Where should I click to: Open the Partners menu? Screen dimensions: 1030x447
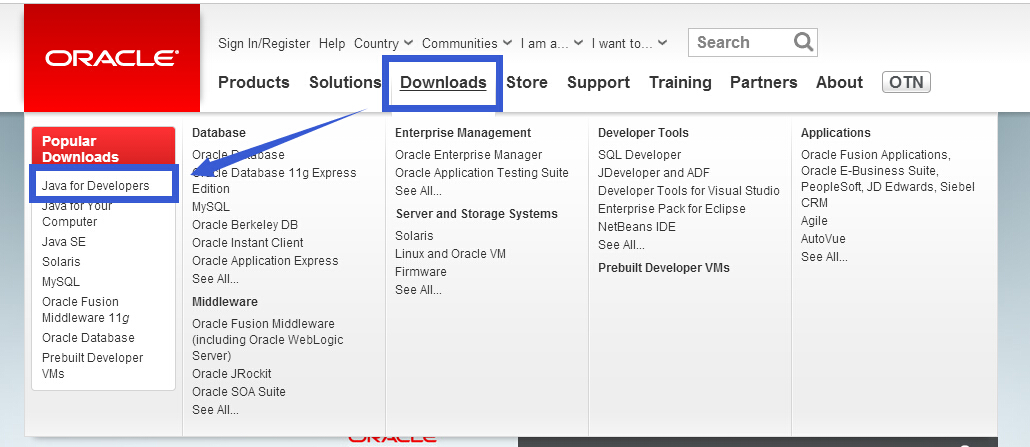point(763,82)
